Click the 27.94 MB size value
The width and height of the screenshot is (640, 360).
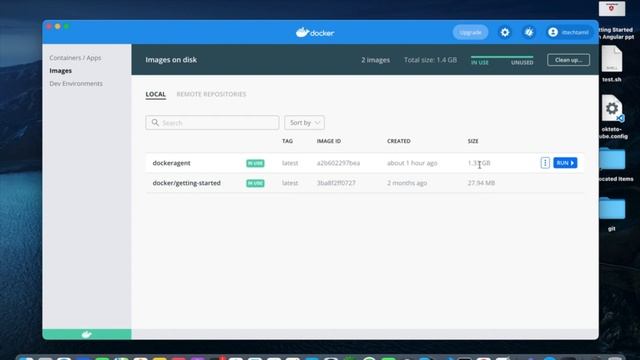click(x=481, y=183)
